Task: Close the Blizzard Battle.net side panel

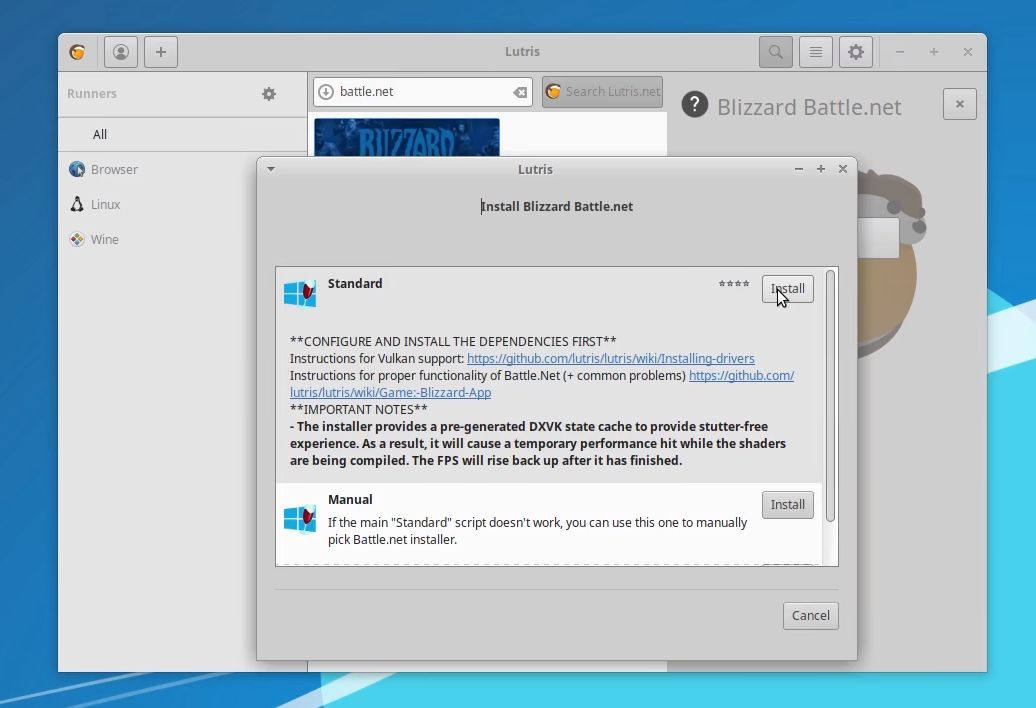Action: (959, 104)
